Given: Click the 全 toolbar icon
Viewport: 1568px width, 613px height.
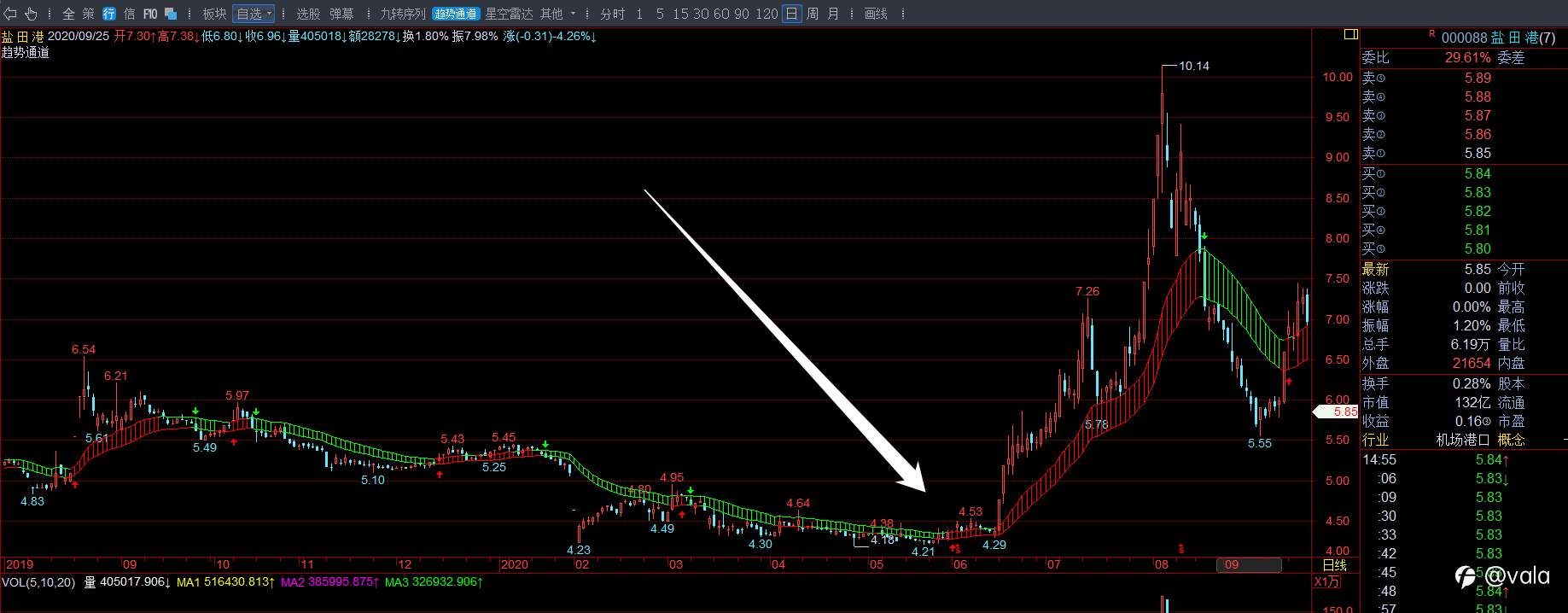Looking at the screenshot, I should coord(68,14).
